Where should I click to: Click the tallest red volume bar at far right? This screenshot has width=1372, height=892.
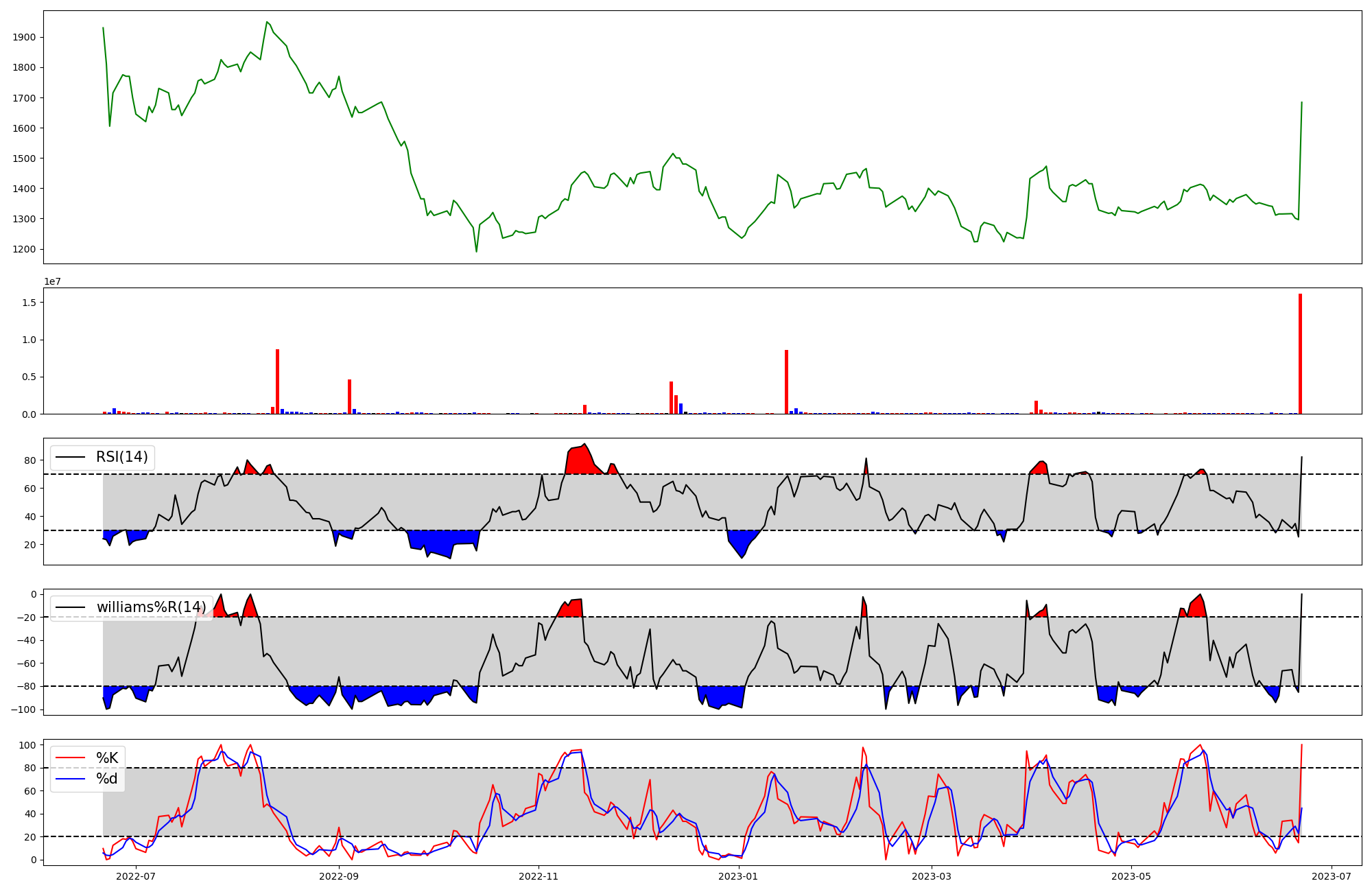tap(1300, 354)
